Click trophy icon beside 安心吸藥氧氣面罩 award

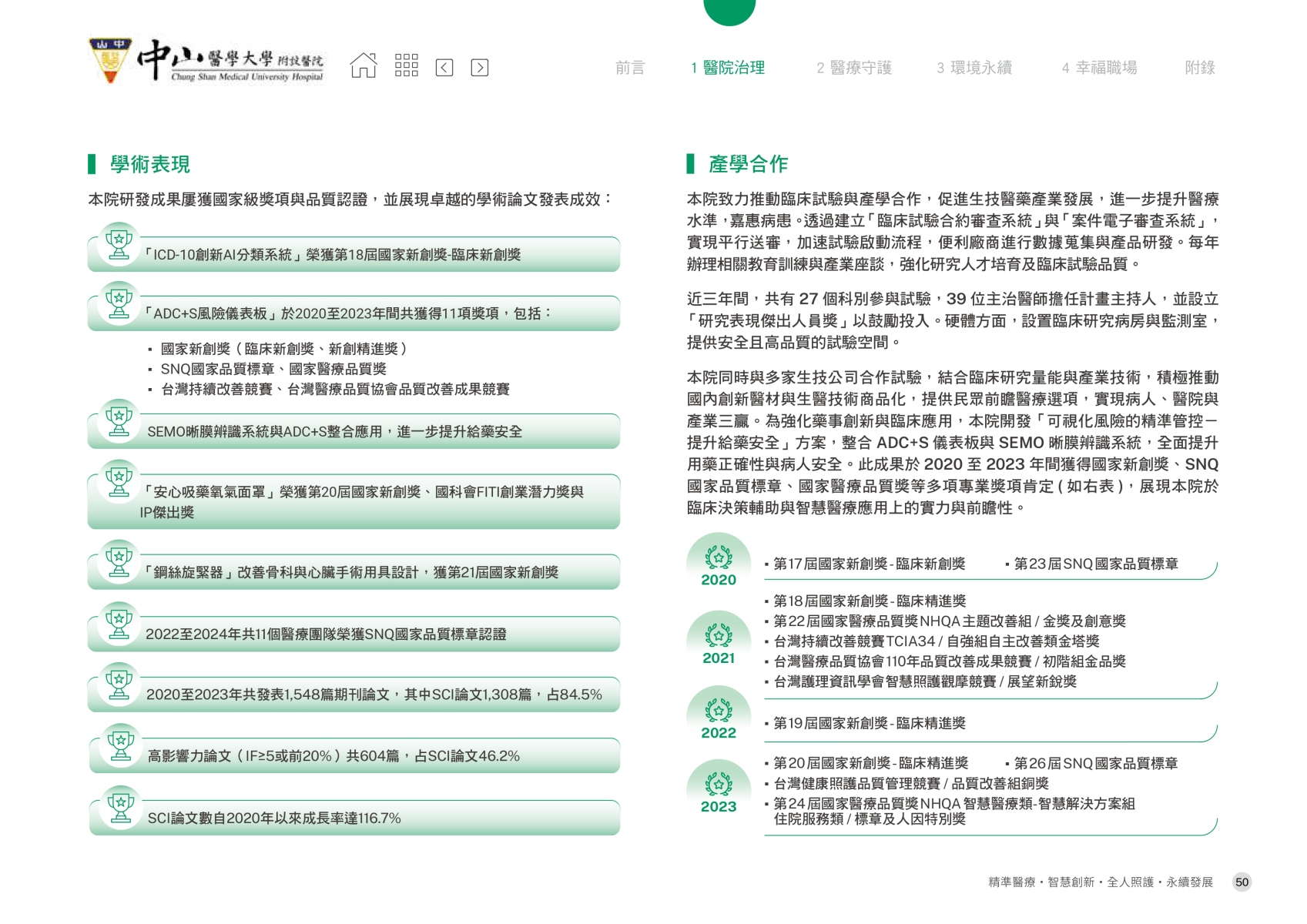(x=119, y=481)
